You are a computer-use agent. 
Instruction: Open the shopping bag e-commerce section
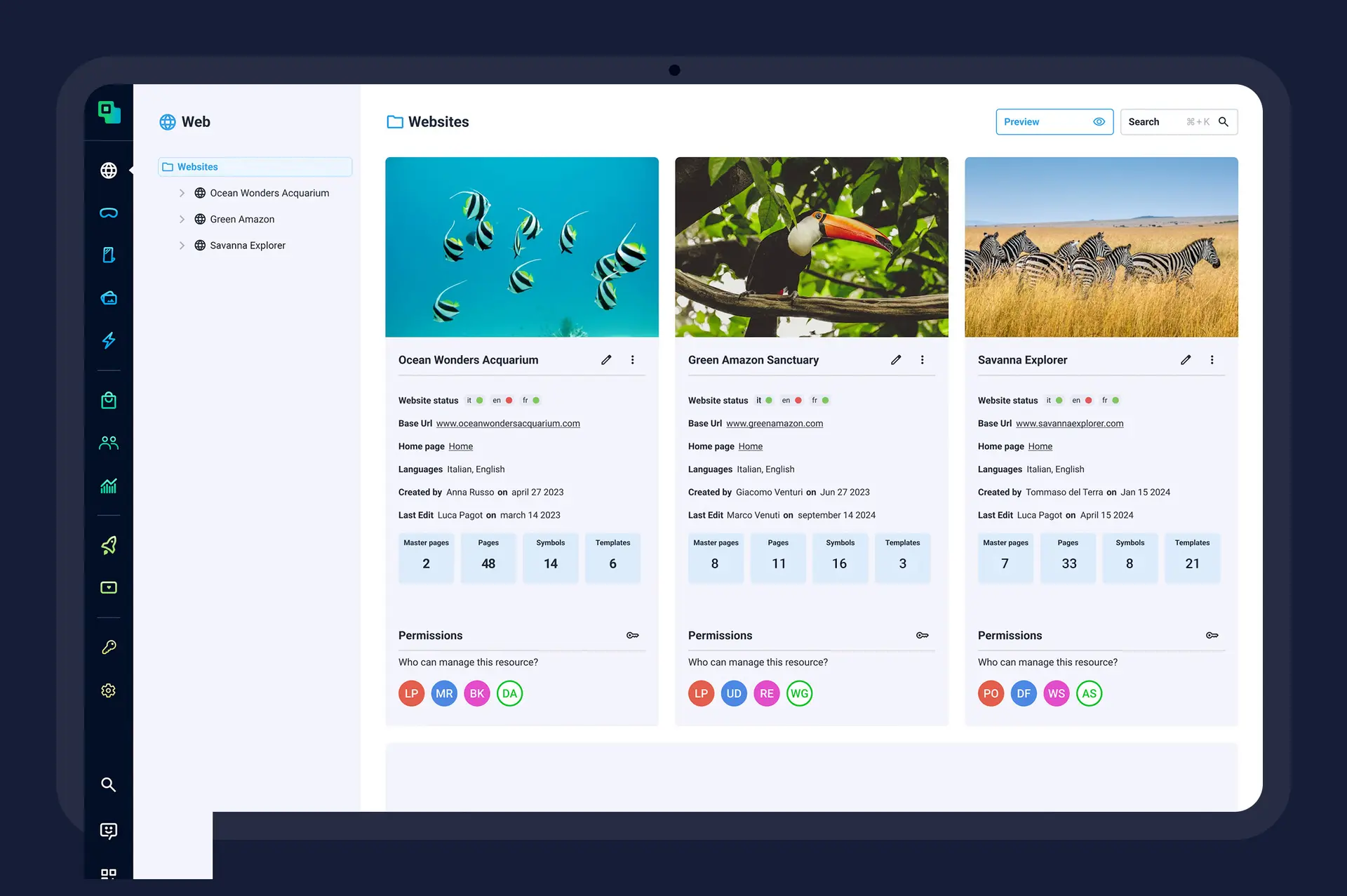pos(109,400)
